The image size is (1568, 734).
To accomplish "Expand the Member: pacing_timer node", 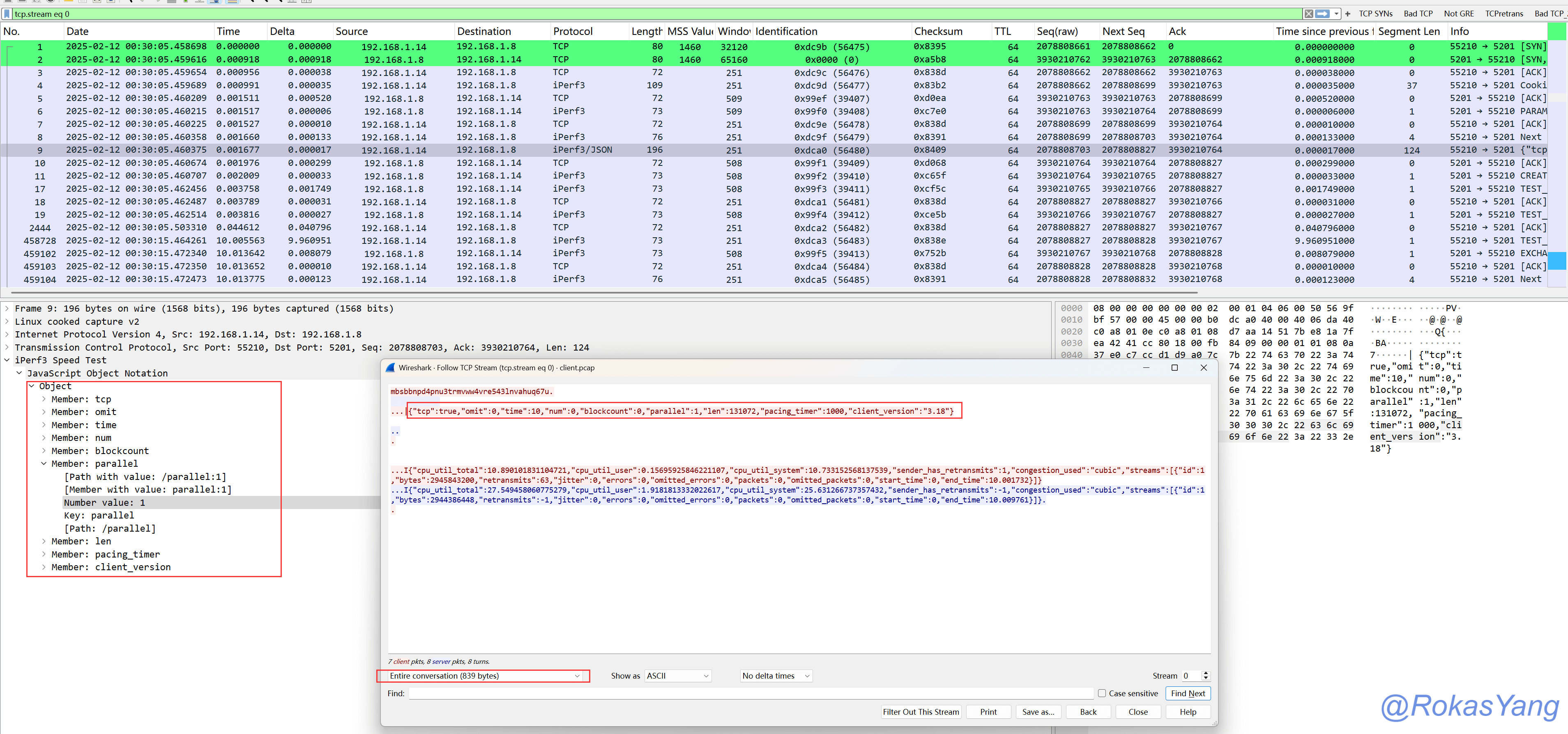I will click(44, 554).
